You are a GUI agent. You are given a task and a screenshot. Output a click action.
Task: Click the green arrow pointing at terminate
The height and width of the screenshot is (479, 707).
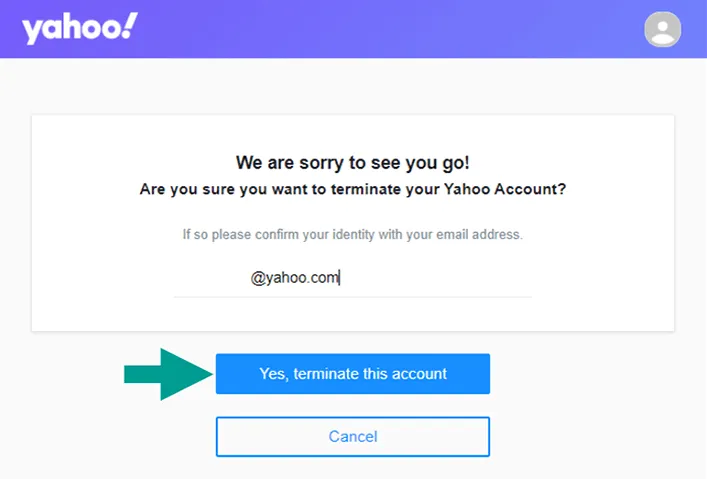168,374
